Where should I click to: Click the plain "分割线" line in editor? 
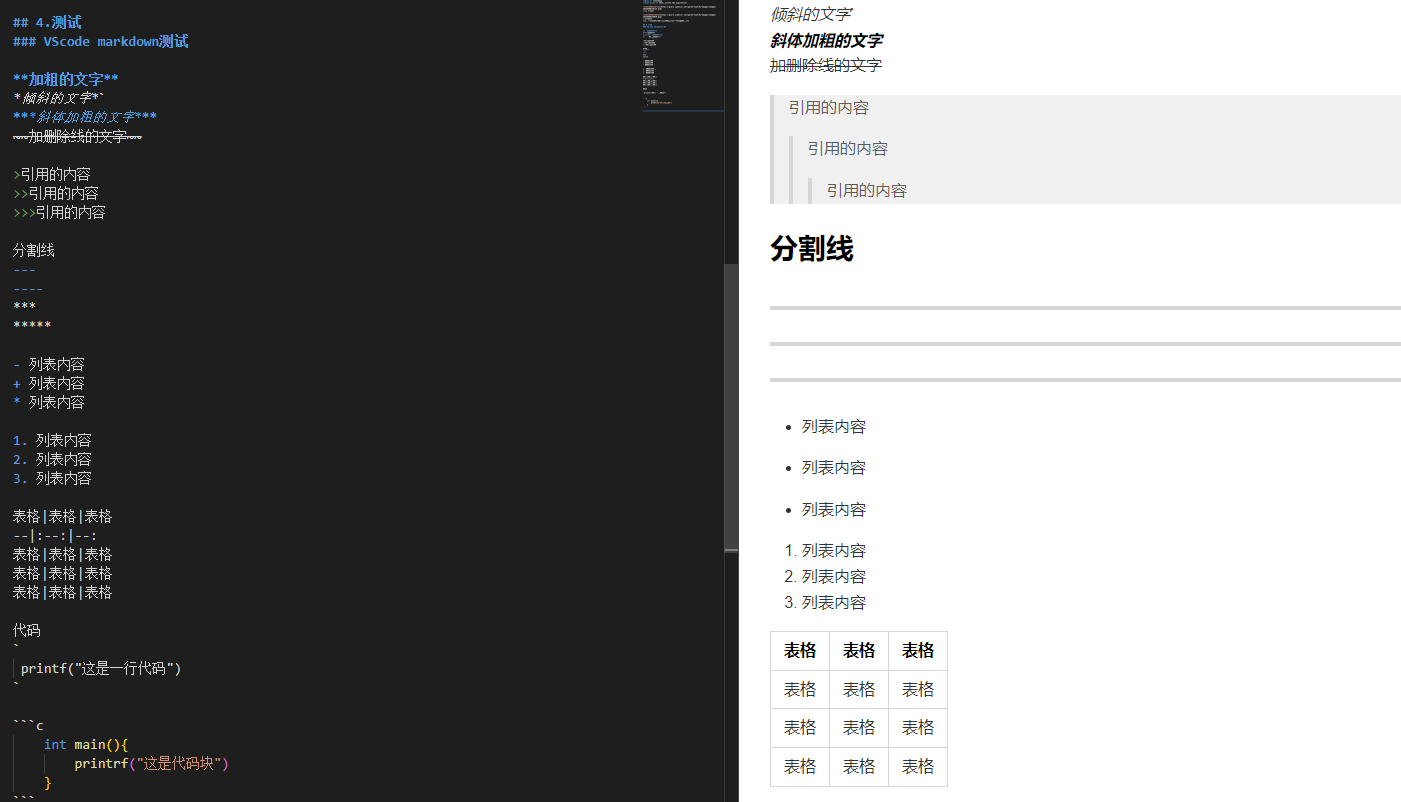(34, 250)
